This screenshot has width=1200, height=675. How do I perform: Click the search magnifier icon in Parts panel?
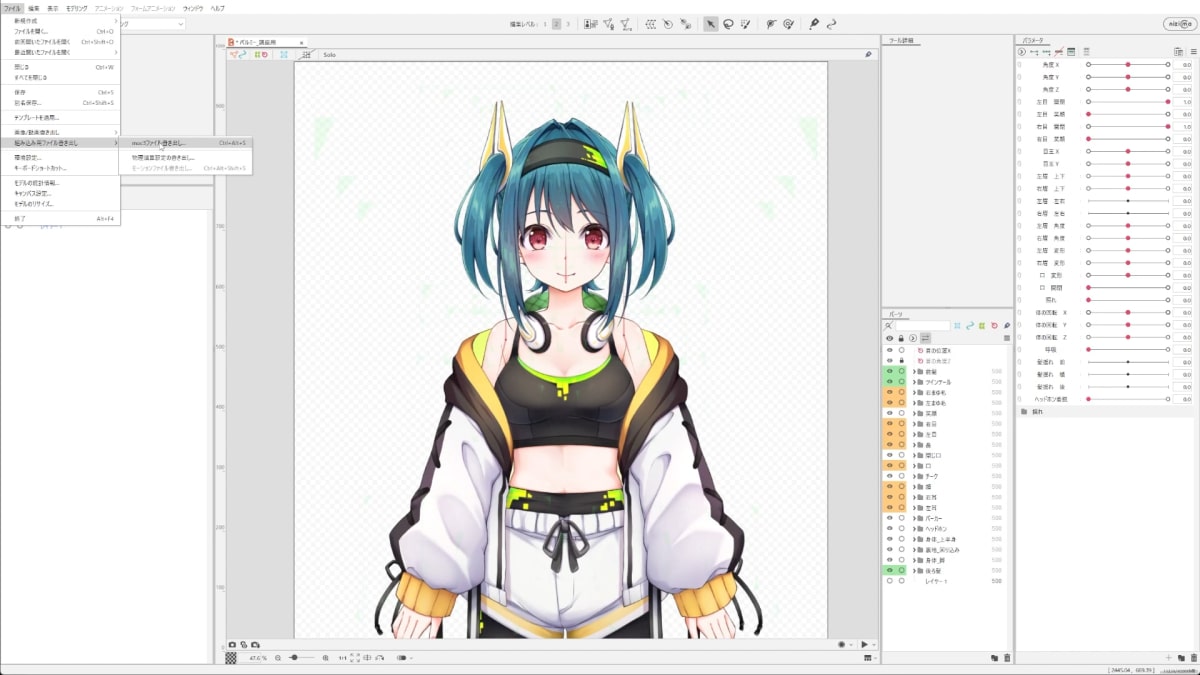click(889, 325)
